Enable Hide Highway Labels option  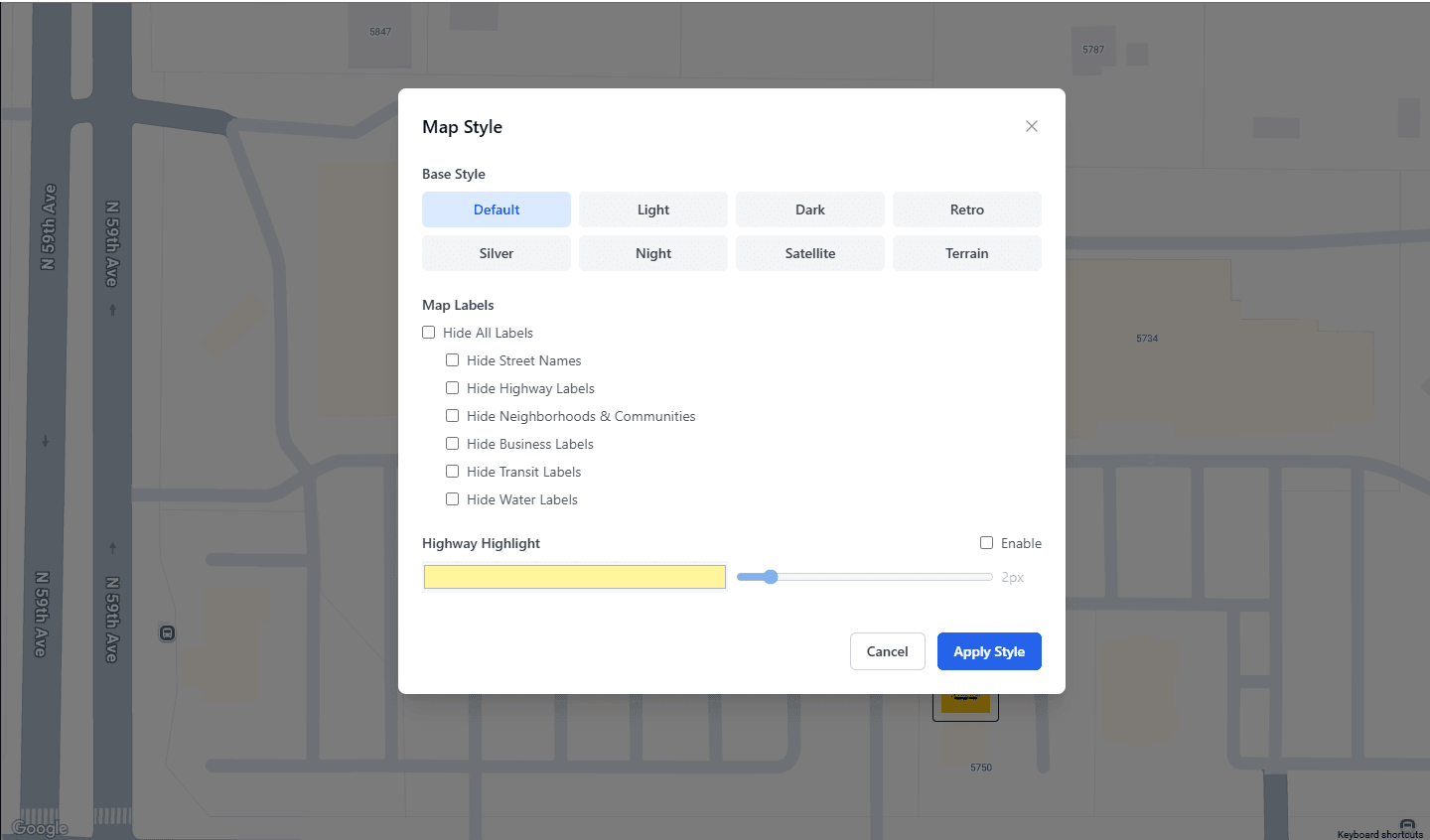point(453,388)
